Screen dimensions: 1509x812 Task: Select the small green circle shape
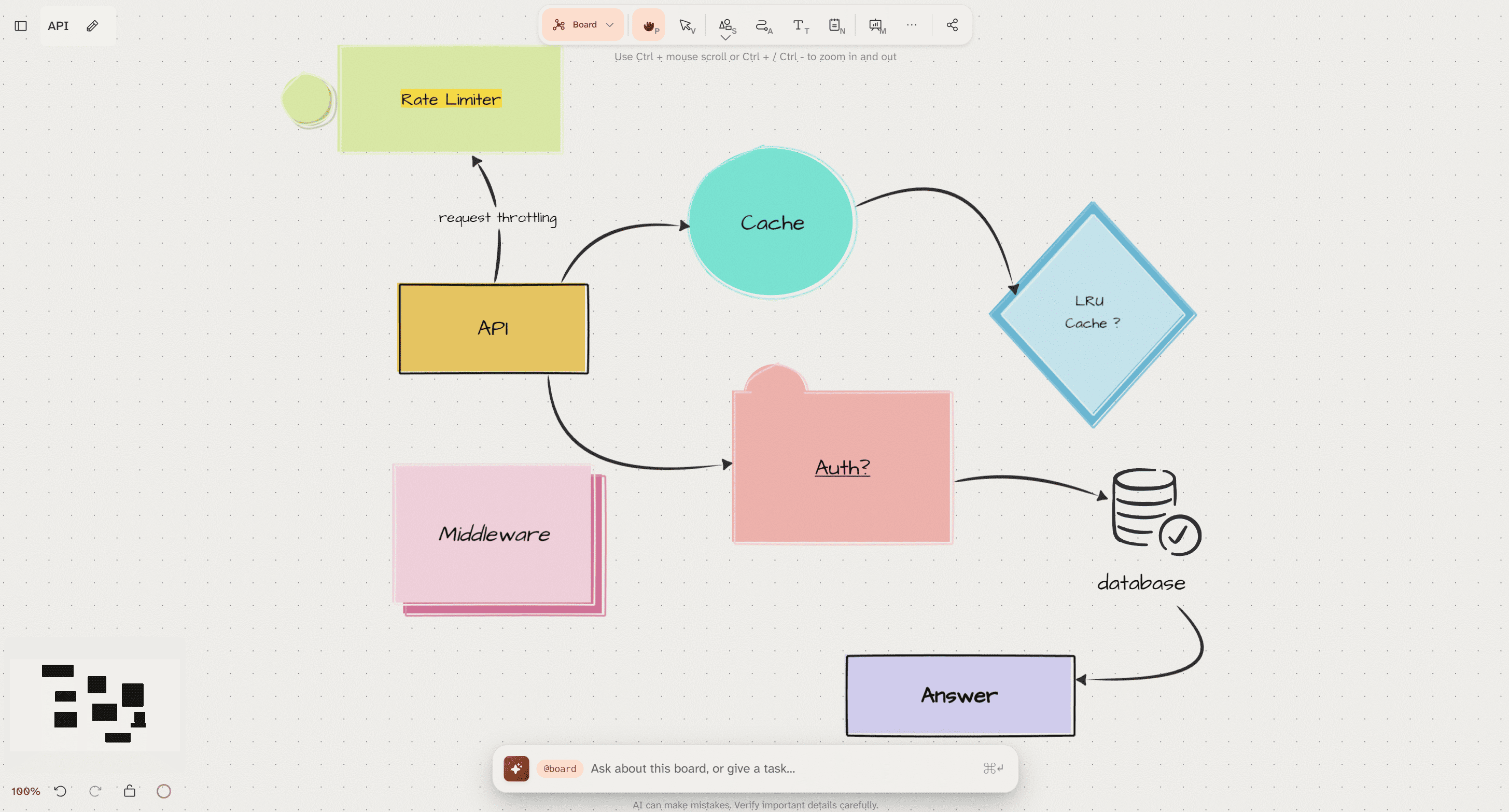[x=308, y=100]
